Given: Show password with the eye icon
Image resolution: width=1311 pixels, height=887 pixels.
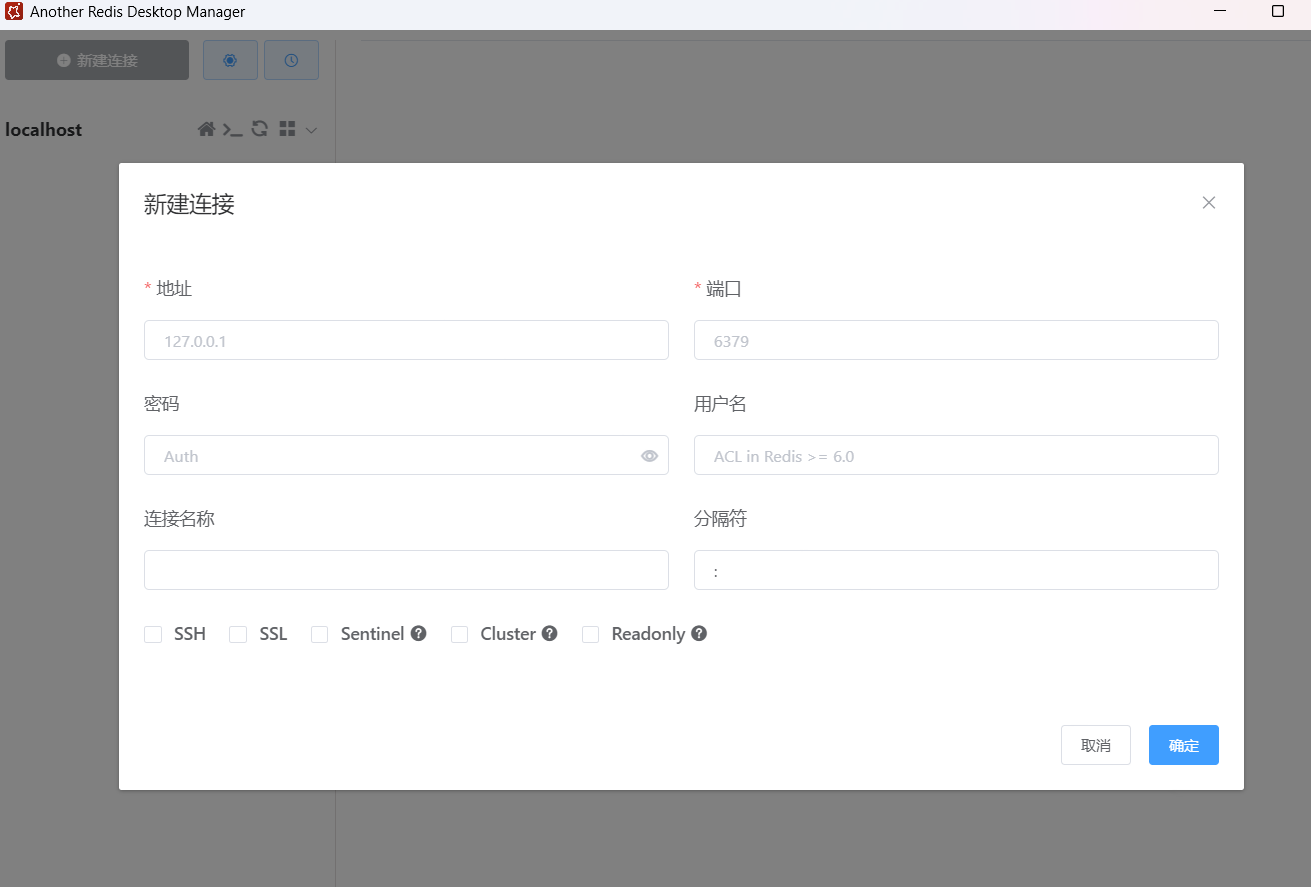Looking at the screenshot, I should pyautogui.click(x=649, y=456).
